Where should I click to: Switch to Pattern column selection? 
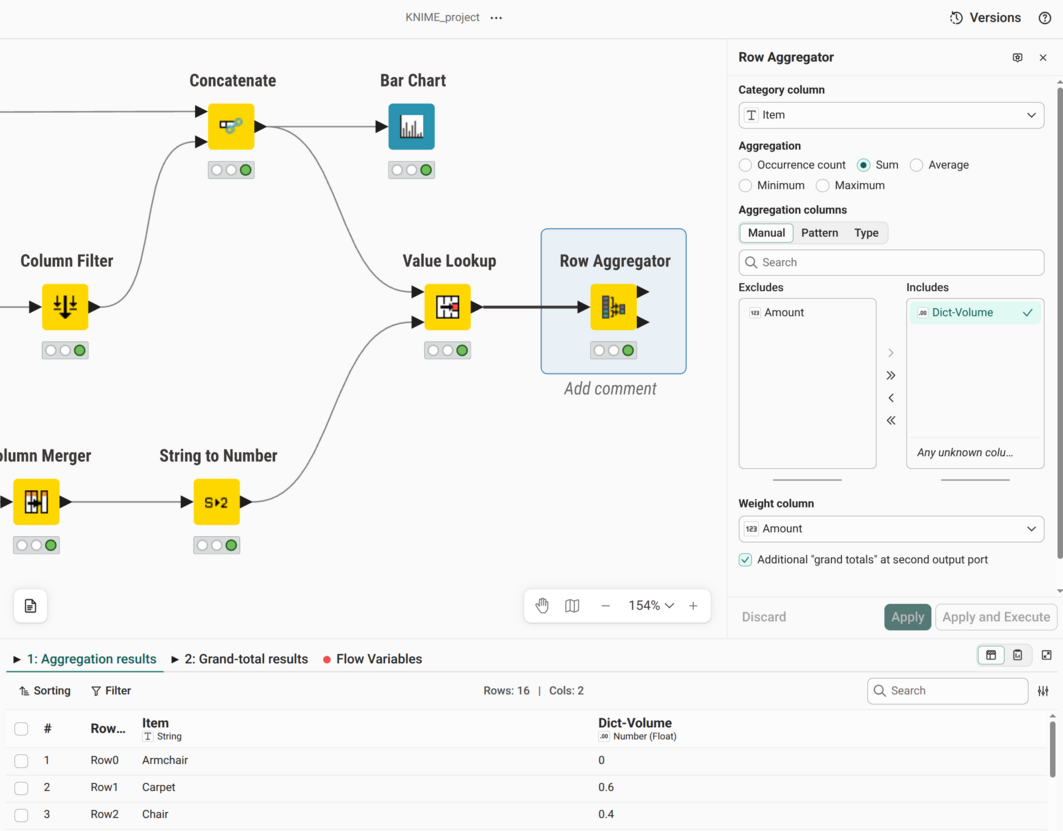coord(820,232)
